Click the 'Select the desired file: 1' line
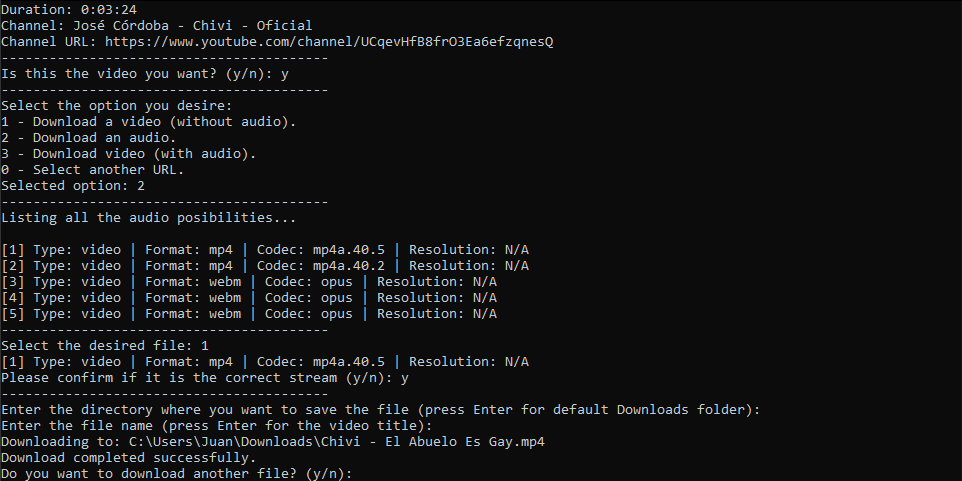This screenshot has width=962, height=481. [105, 345]
